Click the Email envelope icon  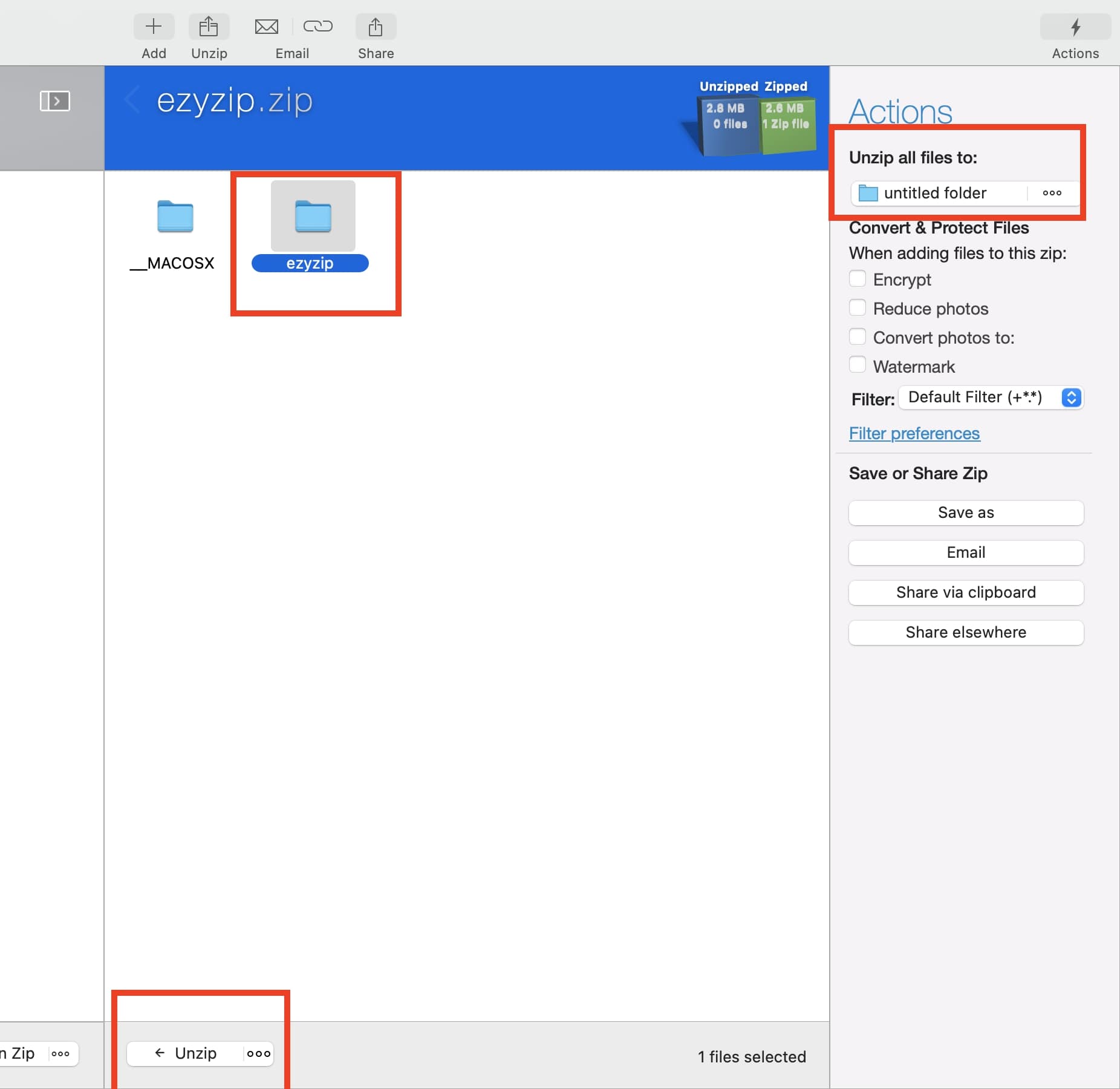pos(267,27)
